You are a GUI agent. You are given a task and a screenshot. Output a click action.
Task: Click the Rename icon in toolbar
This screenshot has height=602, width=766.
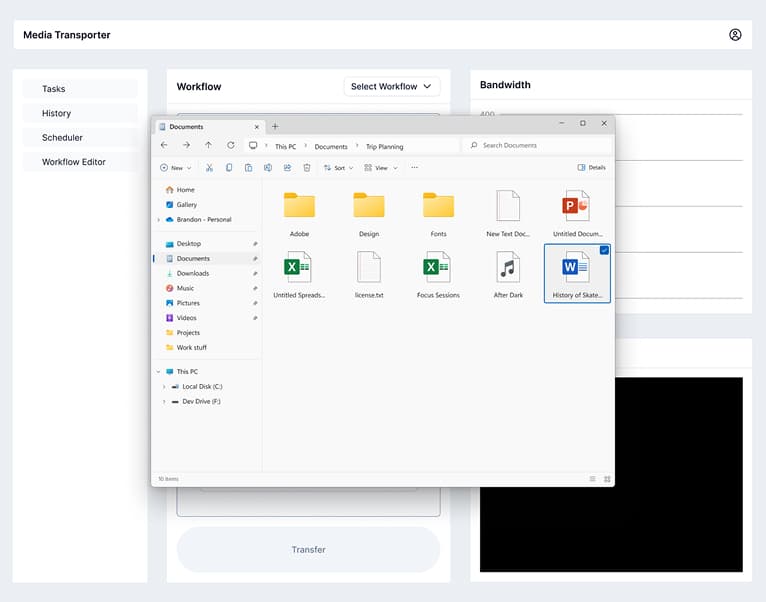coord(268,168)
